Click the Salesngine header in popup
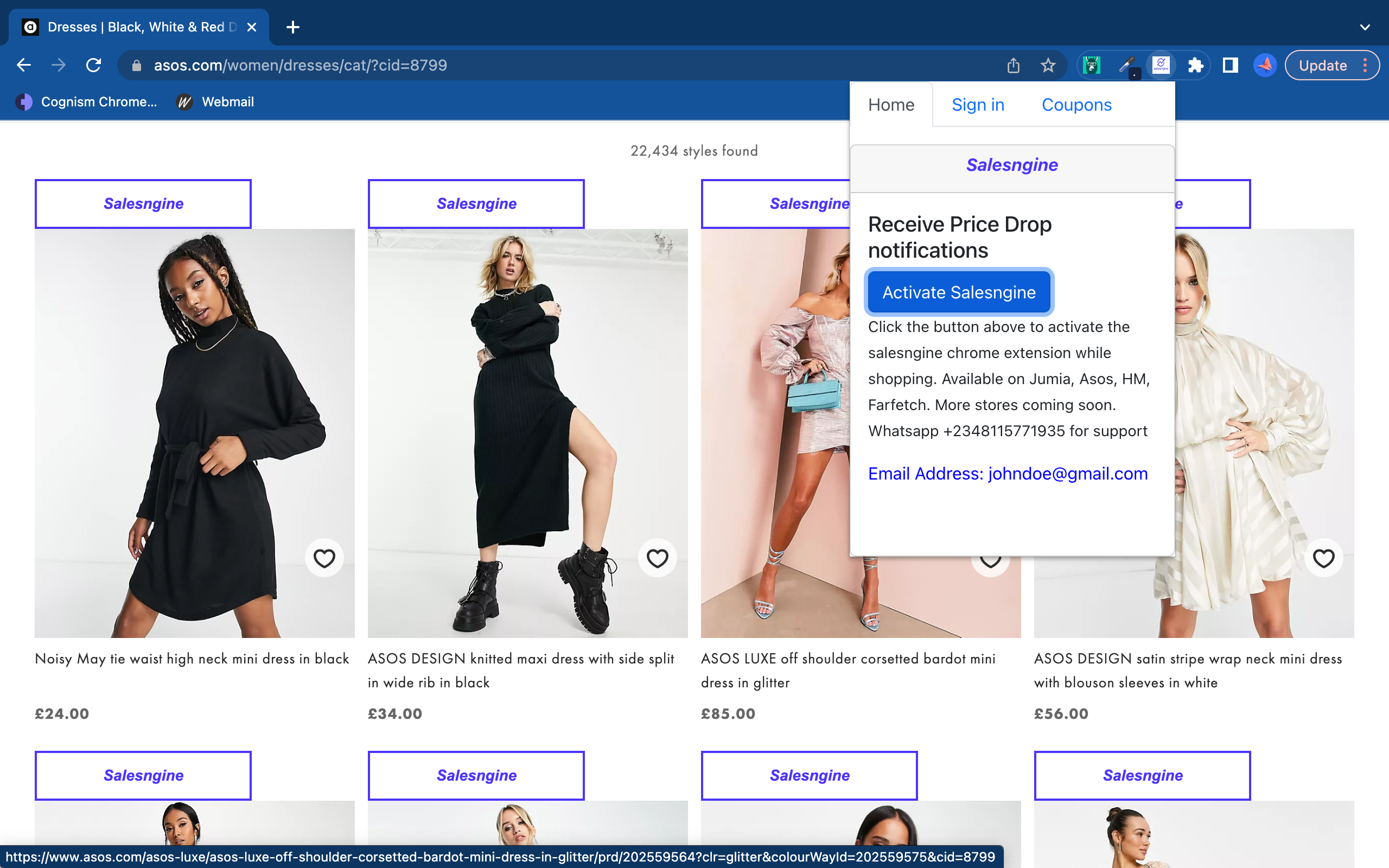 (1012, 165)
